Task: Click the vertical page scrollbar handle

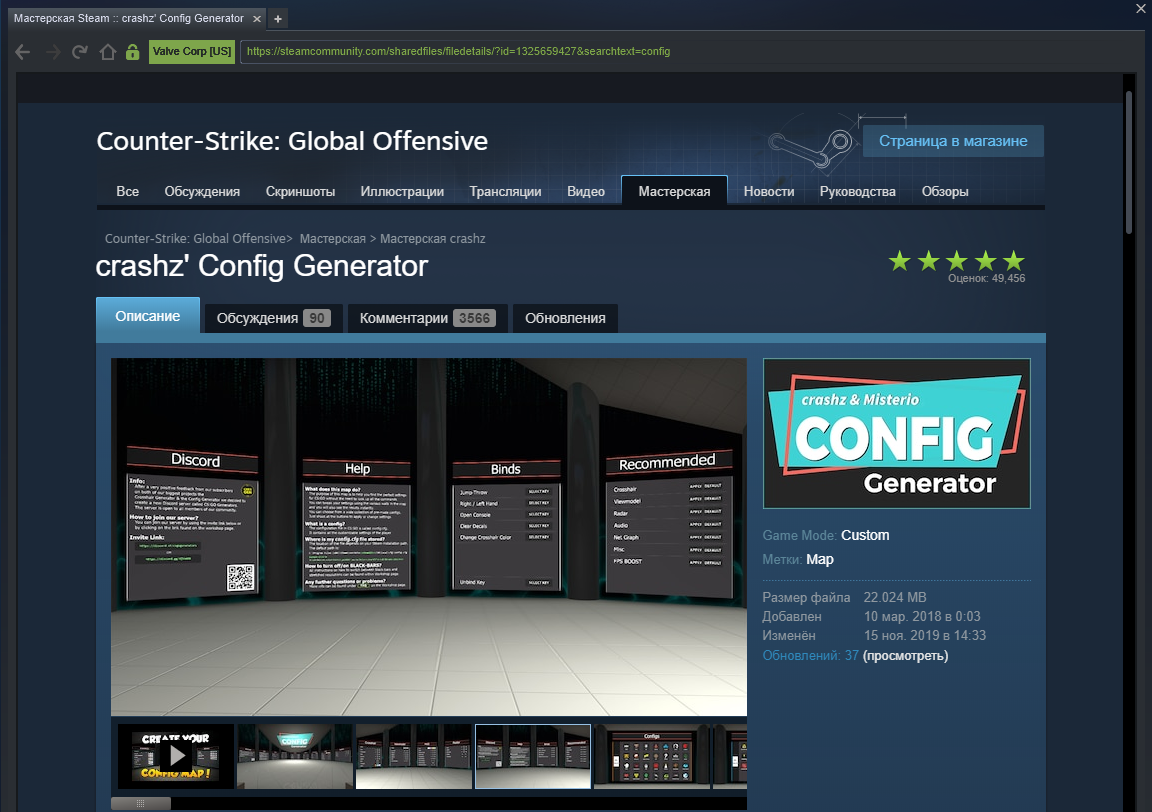Action: coord(1129,163)
